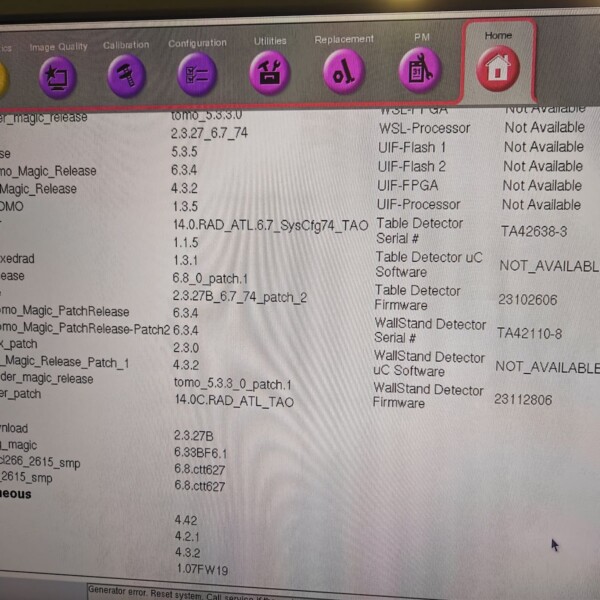Select the WSL-Processor row label

click(x=424, y=128)
